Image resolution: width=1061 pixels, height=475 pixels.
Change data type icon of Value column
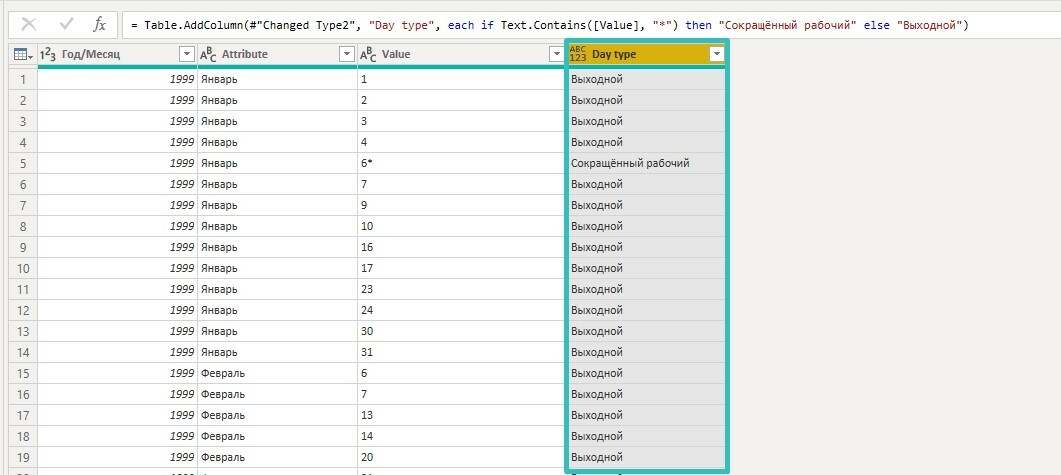click(368, 55)
